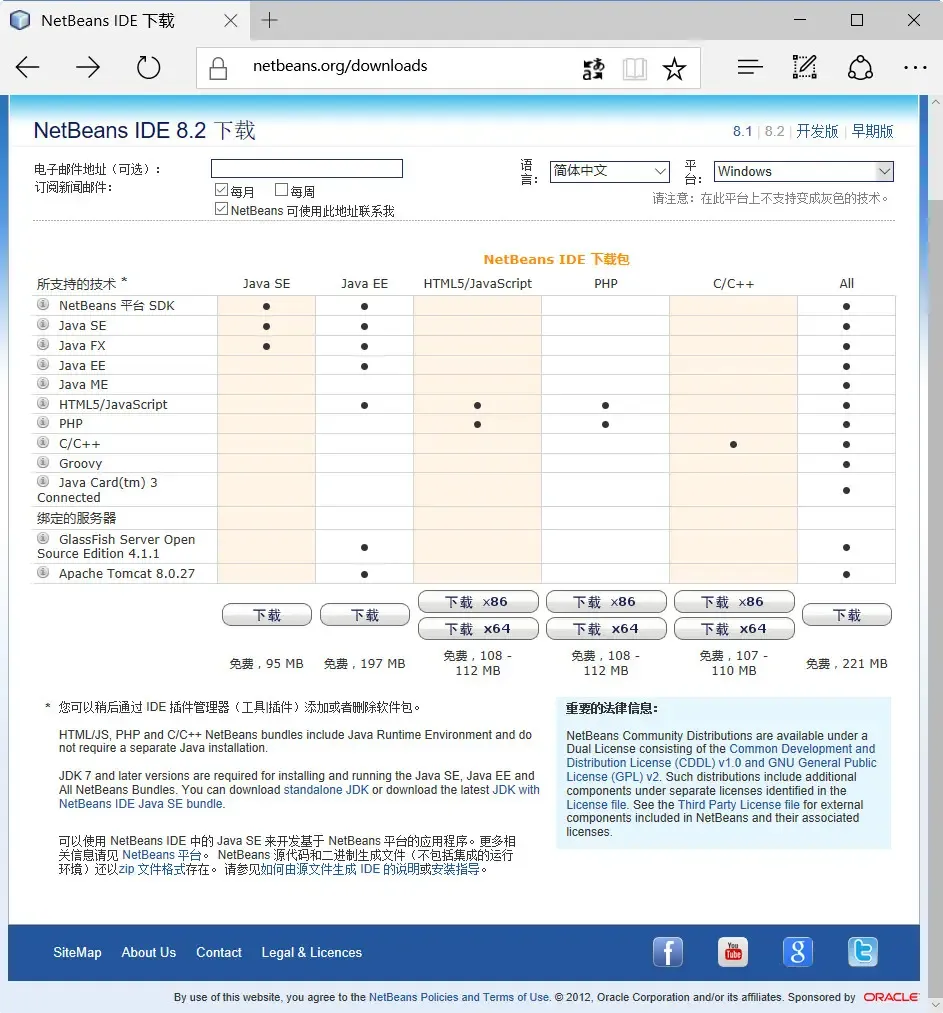Open the 简体中文 language dropdown

[609, 171]
